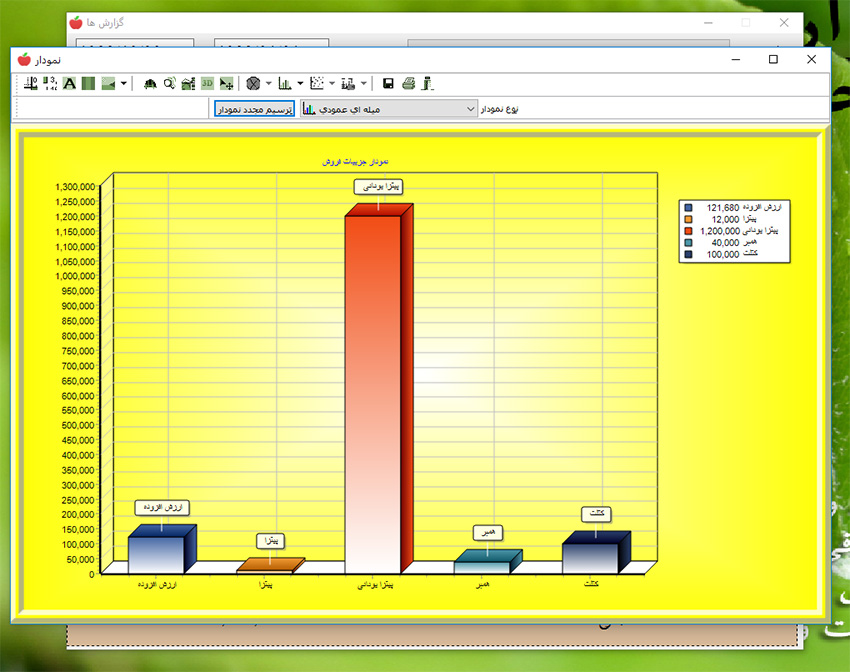Image resolution: width=850 pixels, height=672 pixels.
Task: Click the pointer selection tool icon
Action: [227, 84]
